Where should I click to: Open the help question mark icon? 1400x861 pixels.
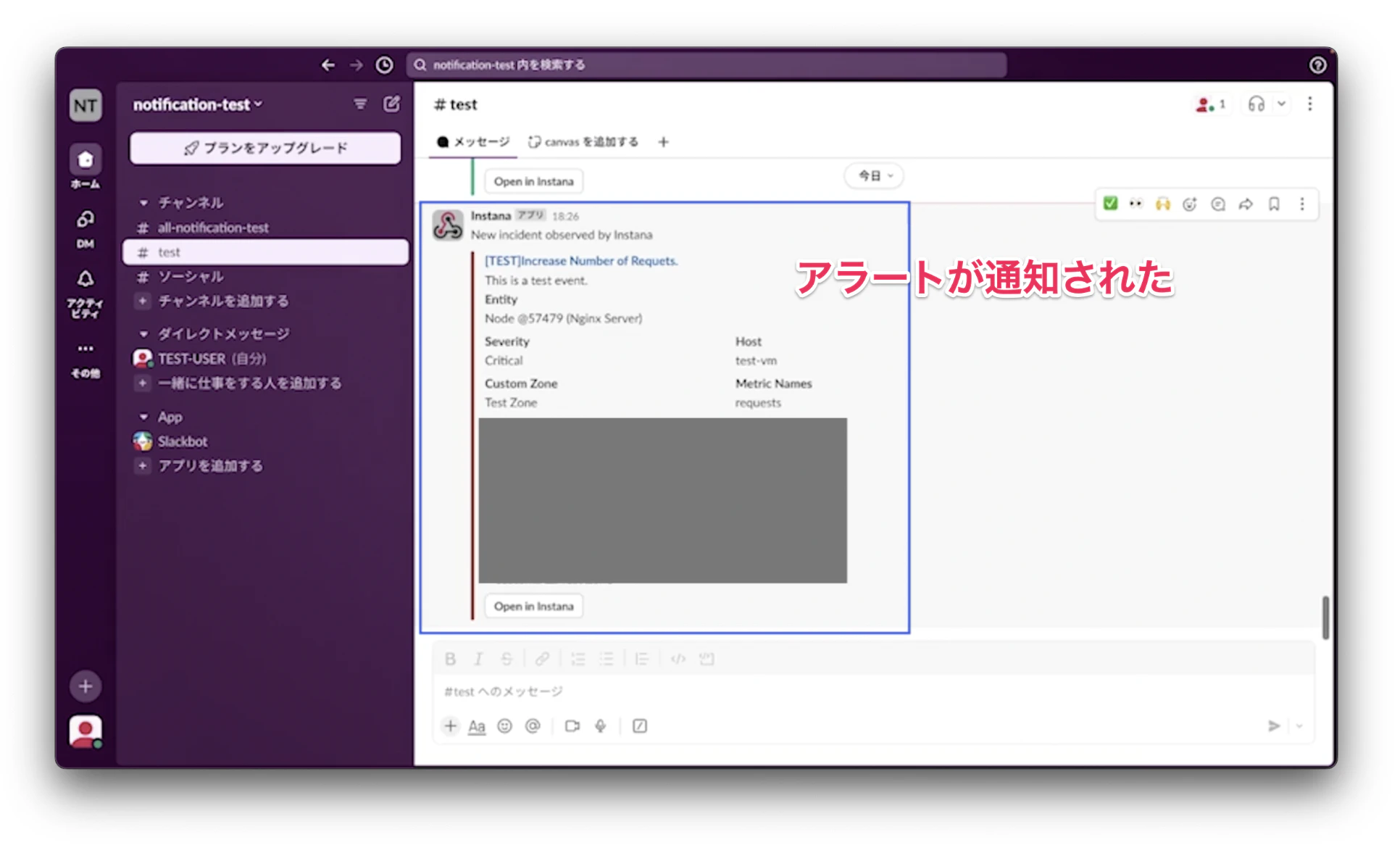point(1317,65)
